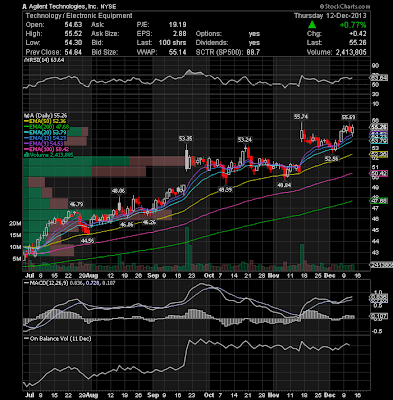Click the 20M volume axis label

click(15, 224)
